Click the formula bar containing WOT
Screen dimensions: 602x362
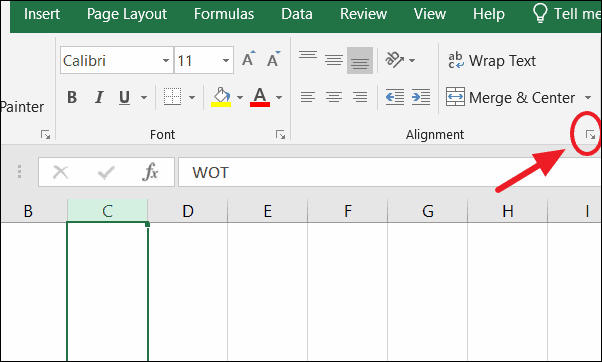point(390,172)
